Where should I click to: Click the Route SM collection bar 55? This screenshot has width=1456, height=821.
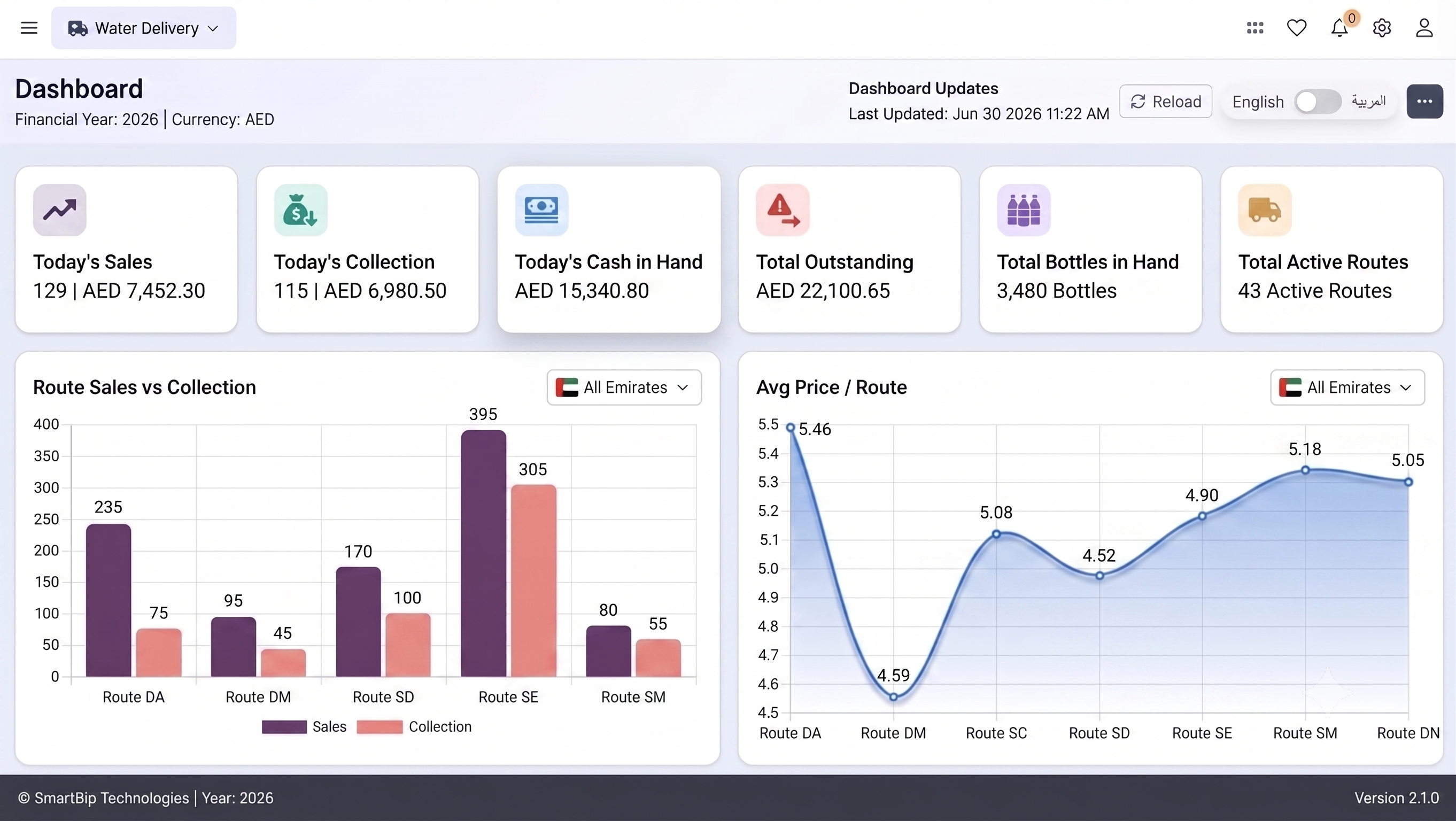(659, 659)
